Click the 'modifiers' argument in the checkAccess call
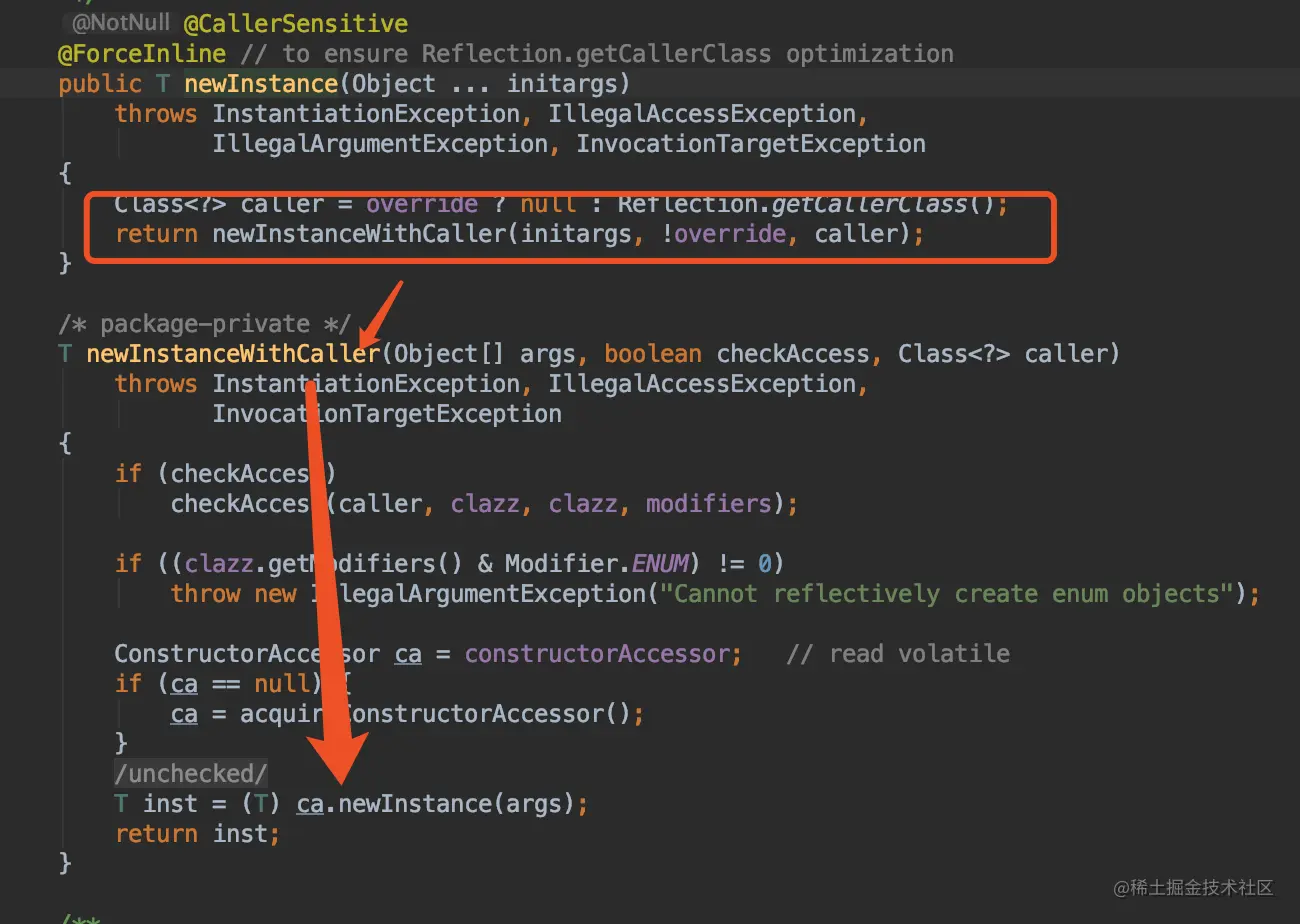Viewport: 1300px width, 924px height. 708,503
